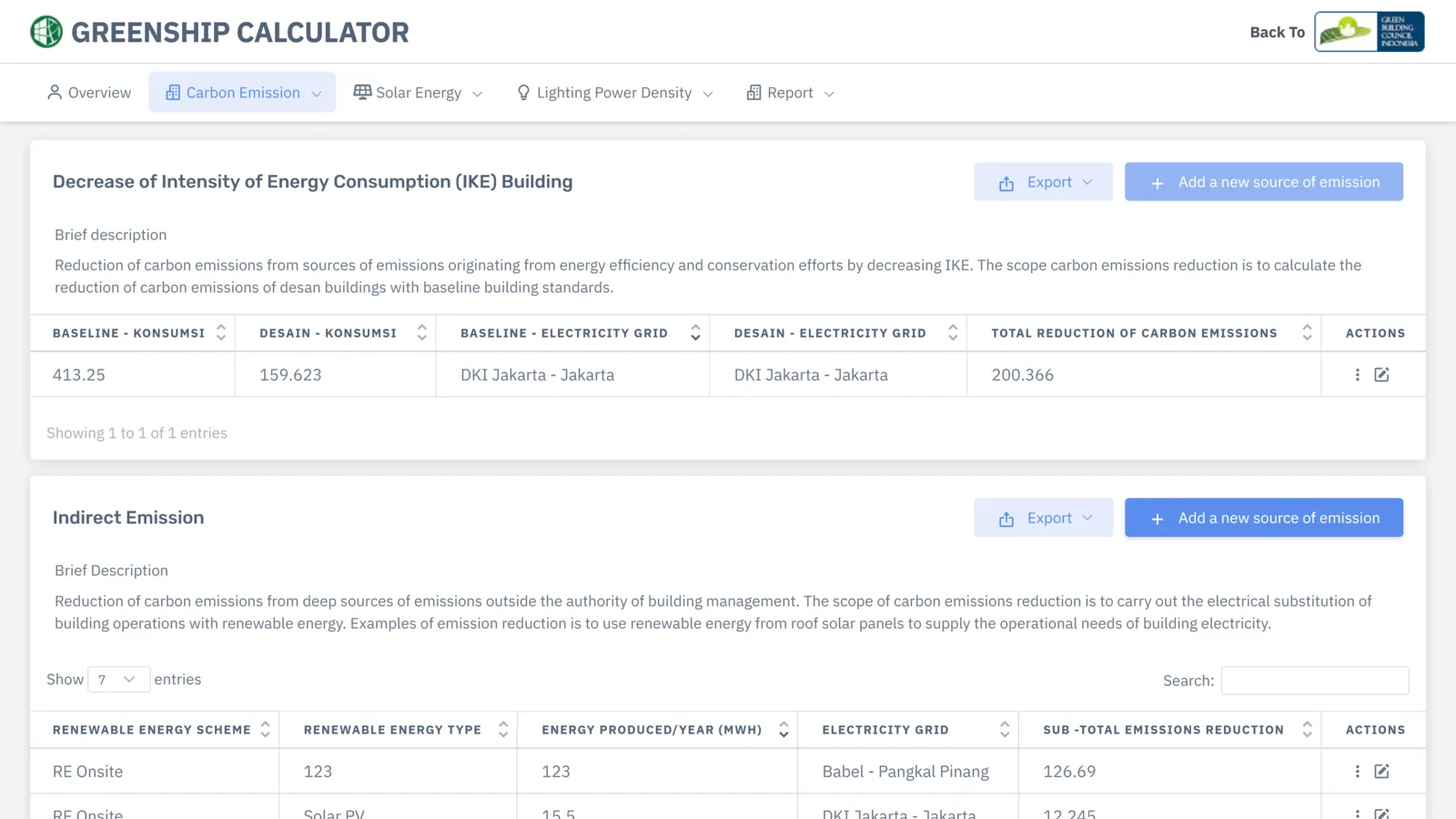Edit the Babel - Pangkal Pinang row
This screenshot has width=1456, height=819.
click(x=1382, y=772)
